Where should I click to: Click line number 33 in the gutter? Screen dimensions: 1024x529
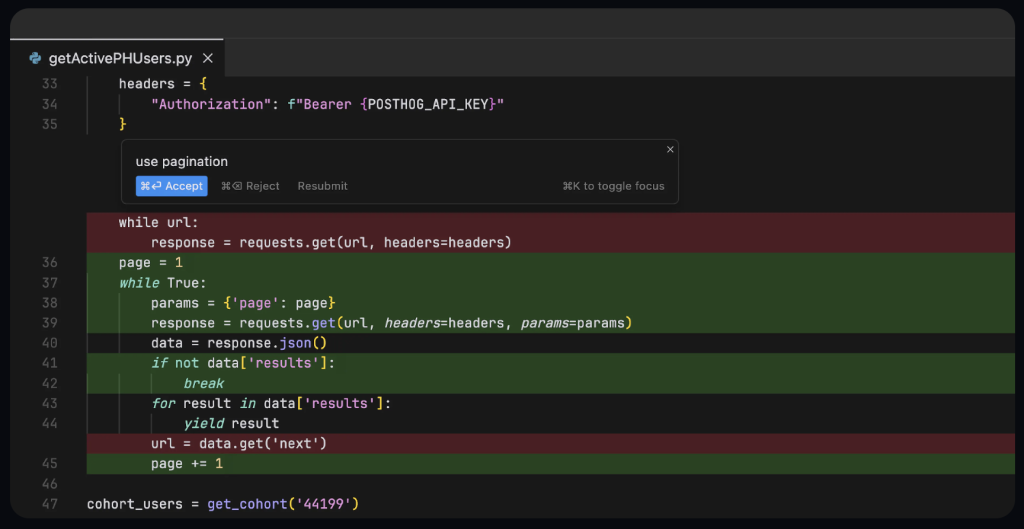(50, 84)
